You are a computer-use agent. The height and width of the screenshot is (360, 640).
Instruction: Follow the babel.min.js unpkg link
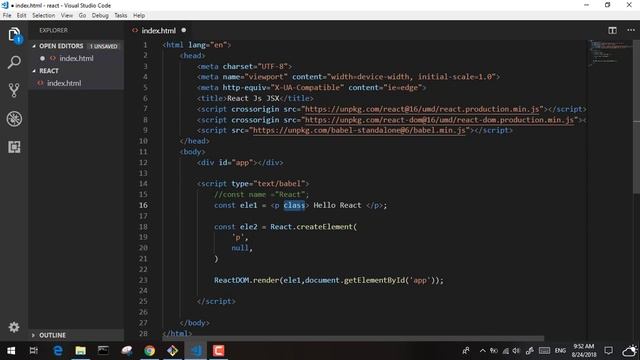359,131
